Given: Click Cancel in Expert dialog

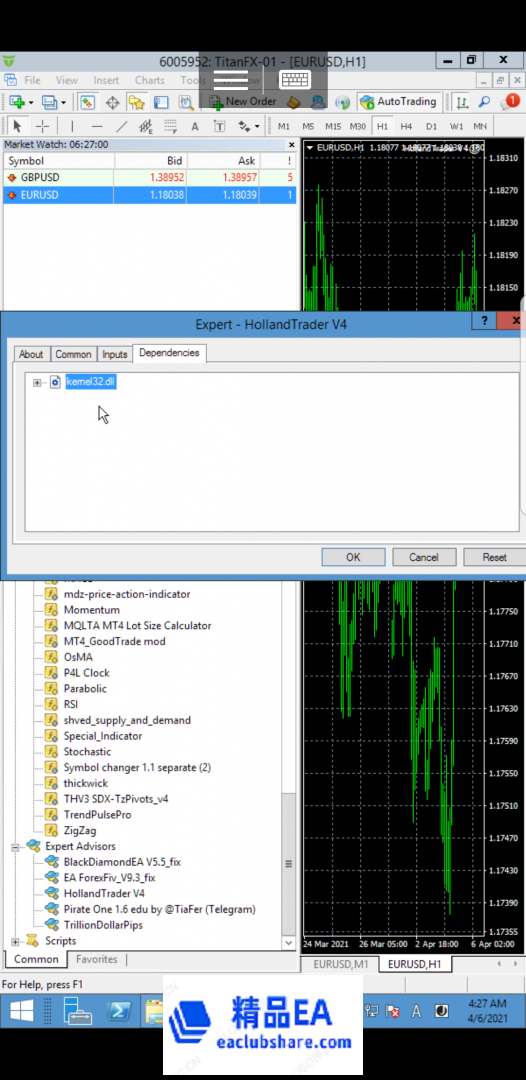Looking at the screenshot, I should pos(424,557).
